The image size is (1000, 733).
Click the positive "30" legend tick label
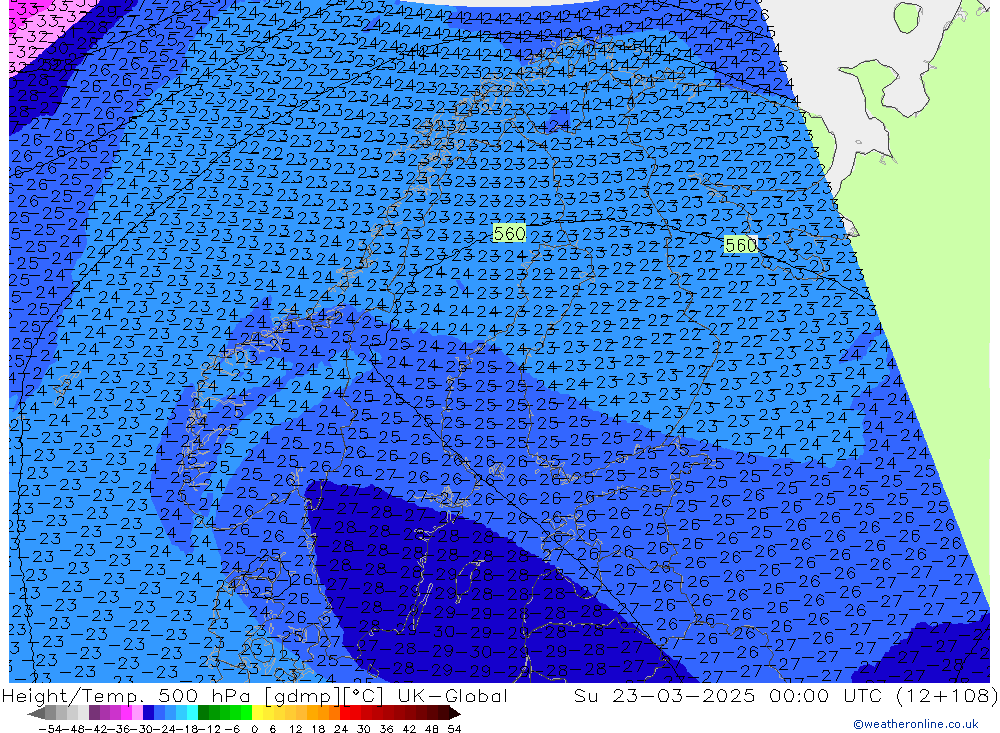pyautogui.click(x=364, y=729)
